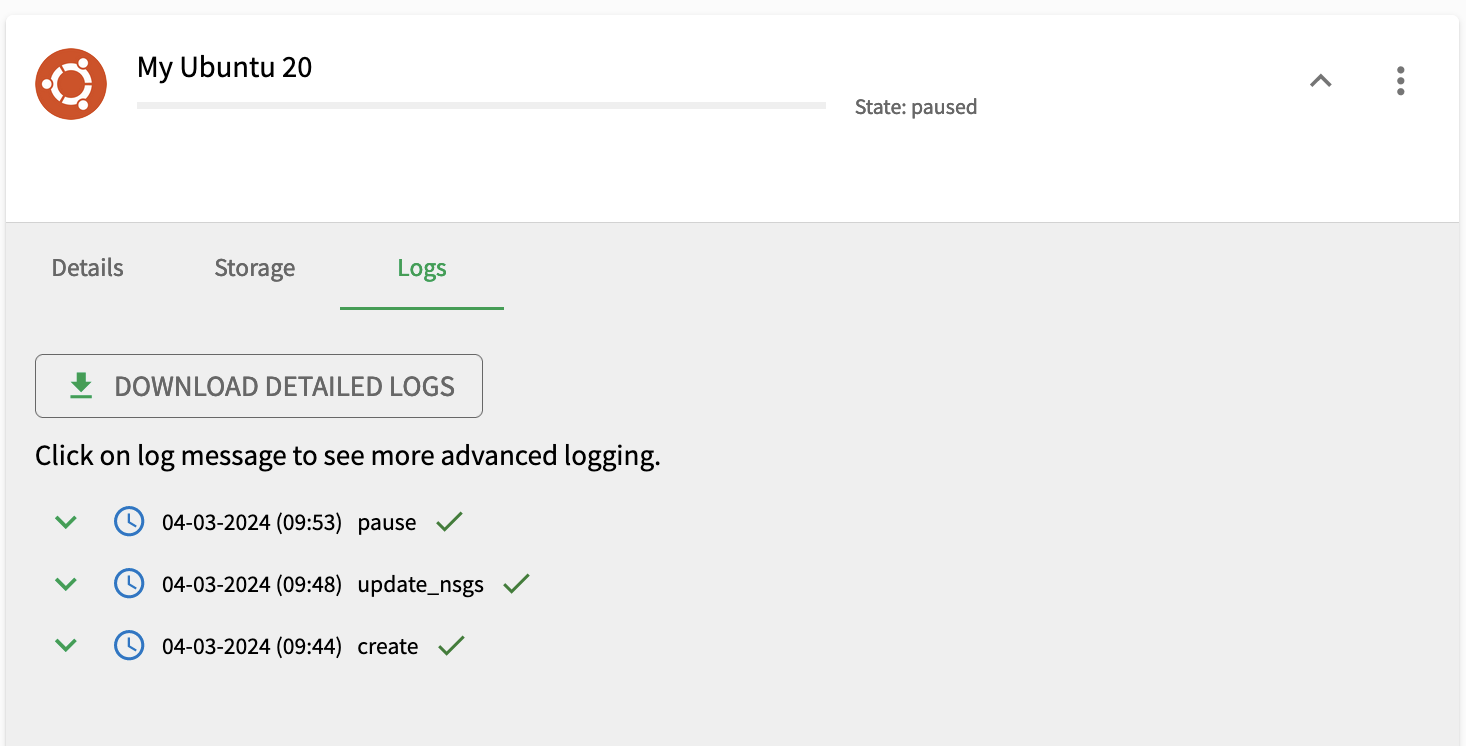Open the pause log message text
Viewport: 1466px width, 746px height.
(x=387, y=522)
